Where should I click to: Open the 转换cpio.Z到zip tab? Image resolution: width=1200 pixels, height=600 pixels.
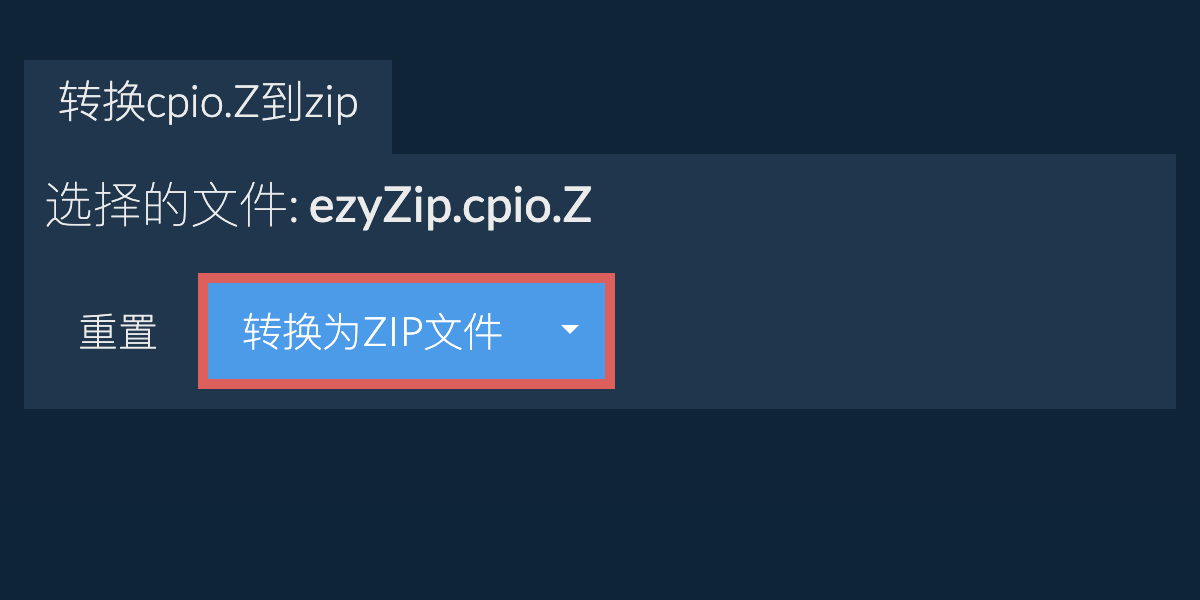tap(208, 106)
